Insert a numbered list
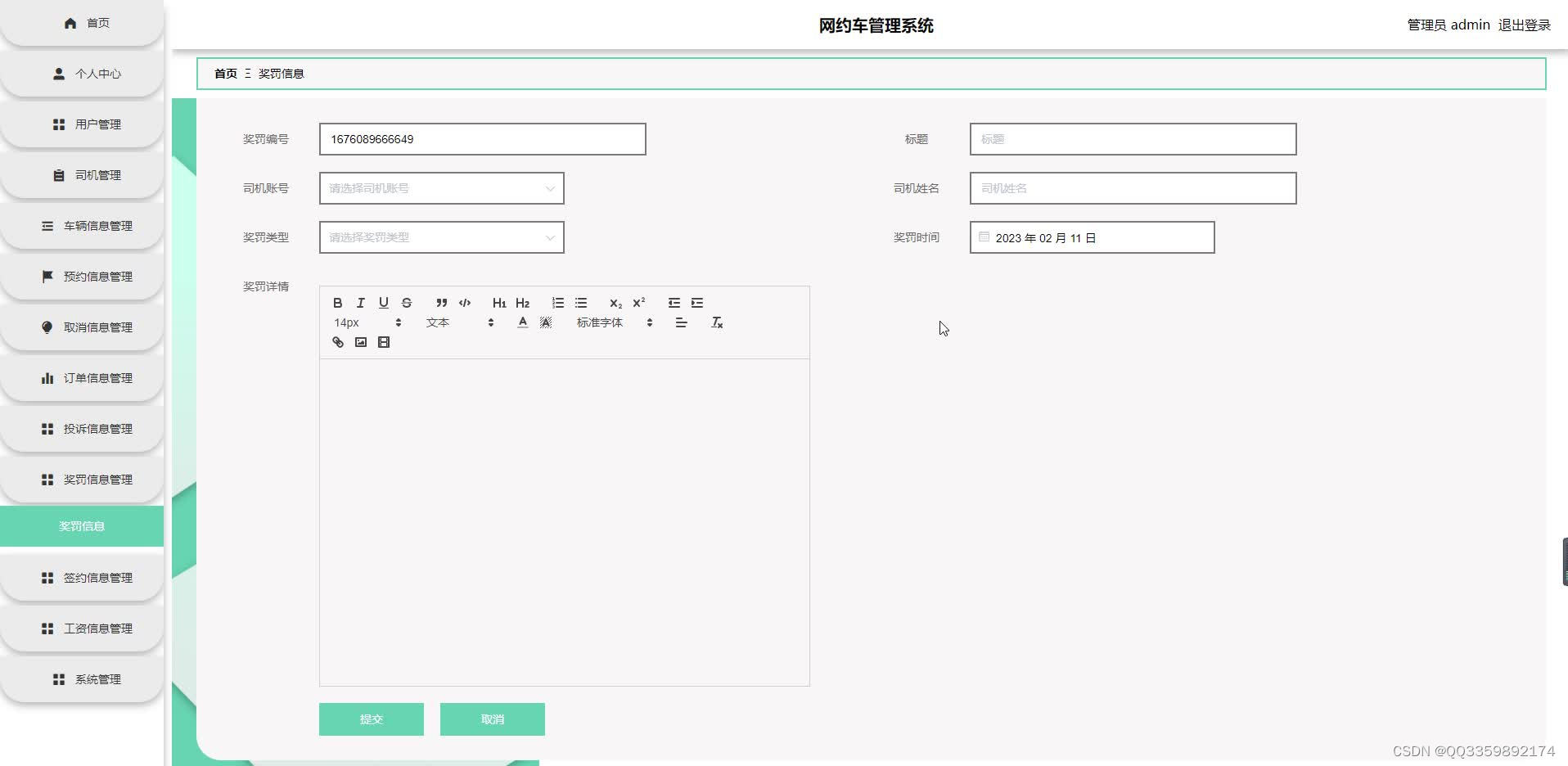This screenshot has height=766, width=1568. (558, 303)
